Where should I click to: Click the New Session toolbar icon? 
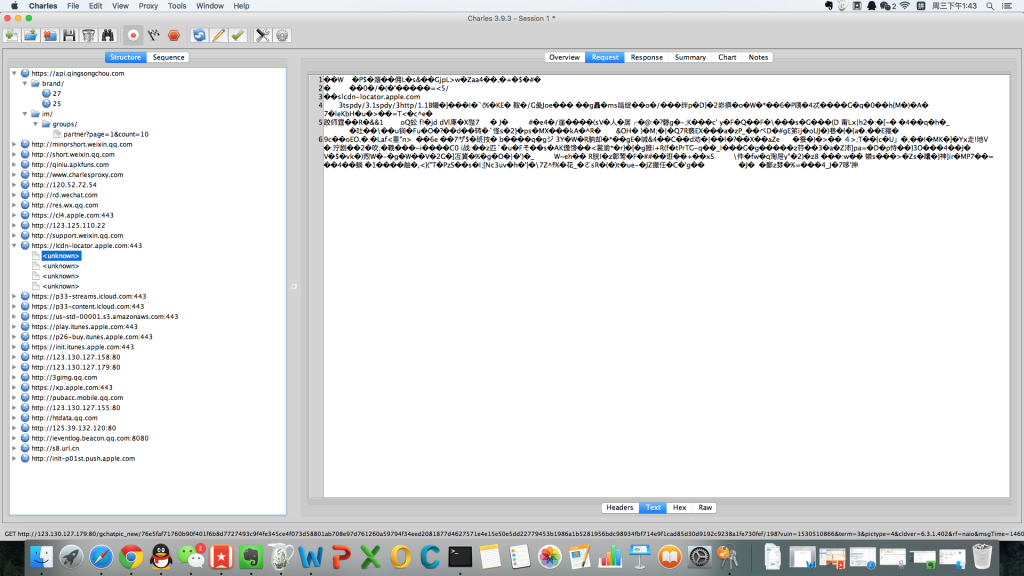[12, 35]
